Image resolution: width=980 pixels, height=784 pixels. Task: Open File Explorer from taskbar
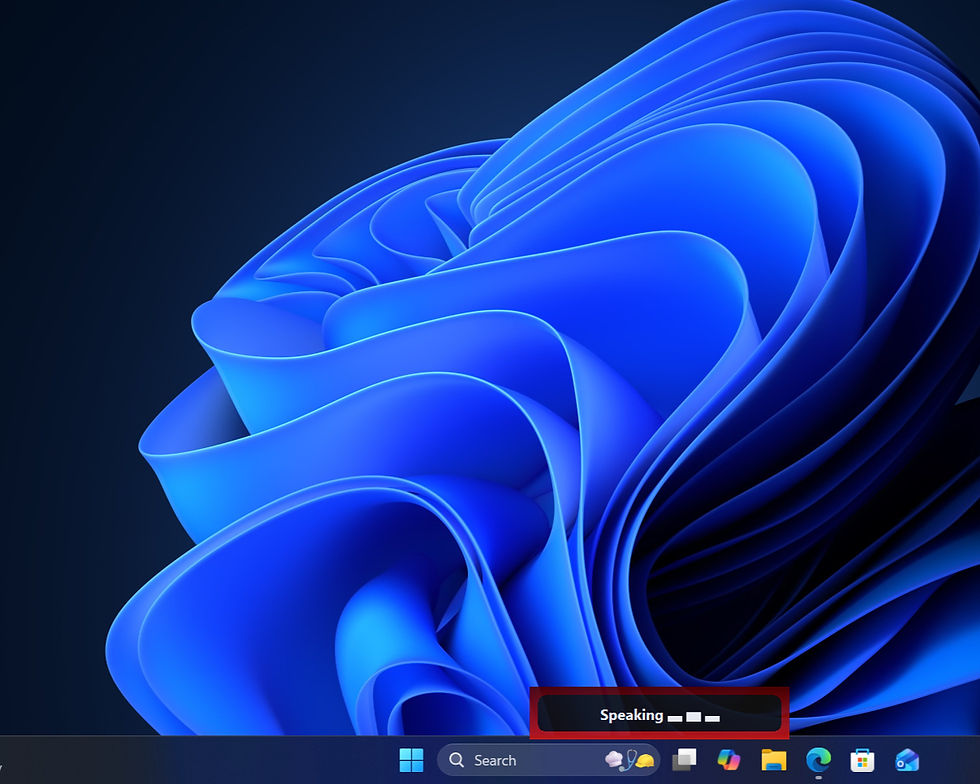[x=774, y=760]
